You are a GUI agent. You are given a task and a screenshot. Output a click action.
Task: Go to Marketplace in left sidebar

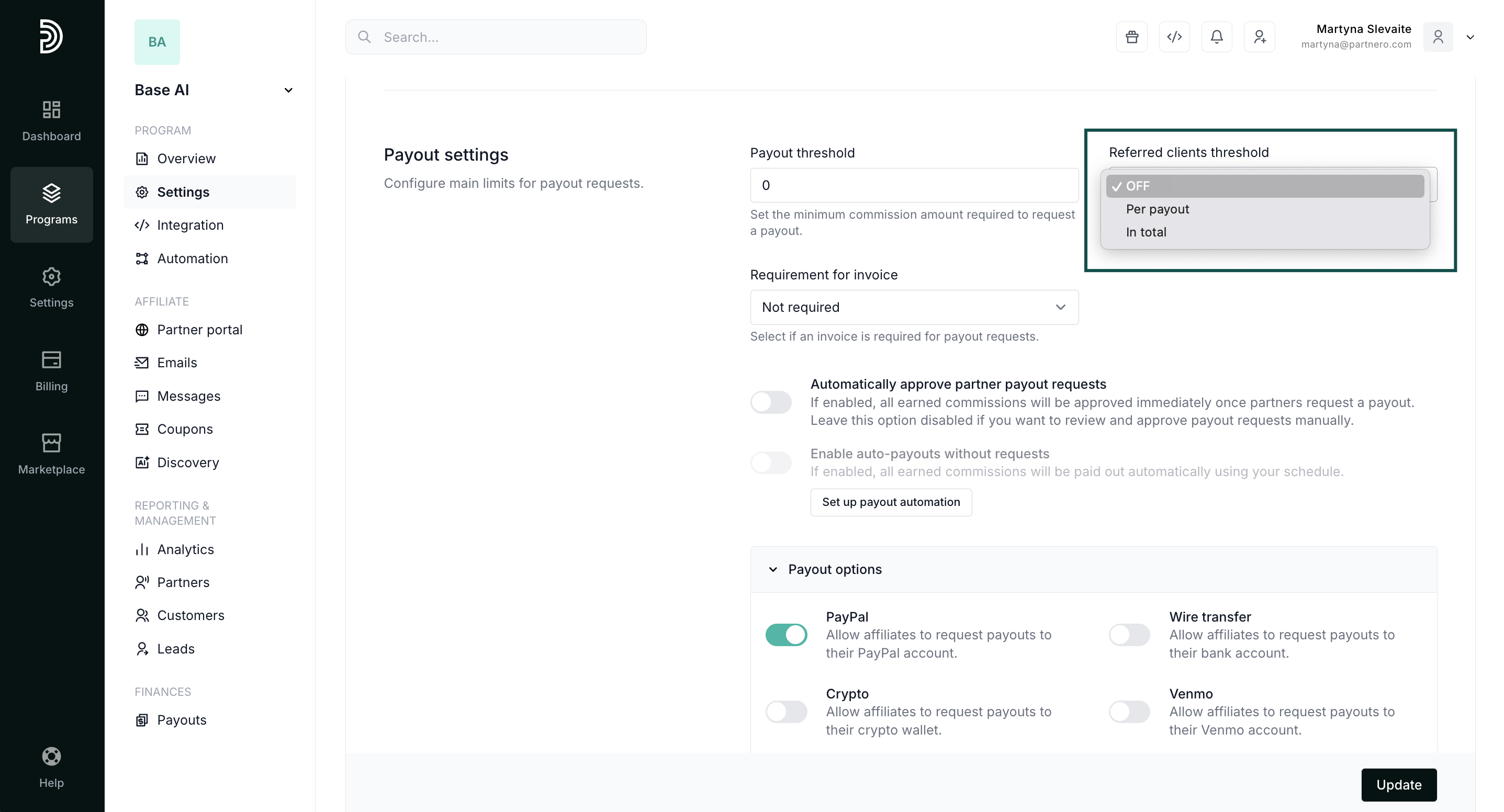pyautogui.click(x=51, y=454)
